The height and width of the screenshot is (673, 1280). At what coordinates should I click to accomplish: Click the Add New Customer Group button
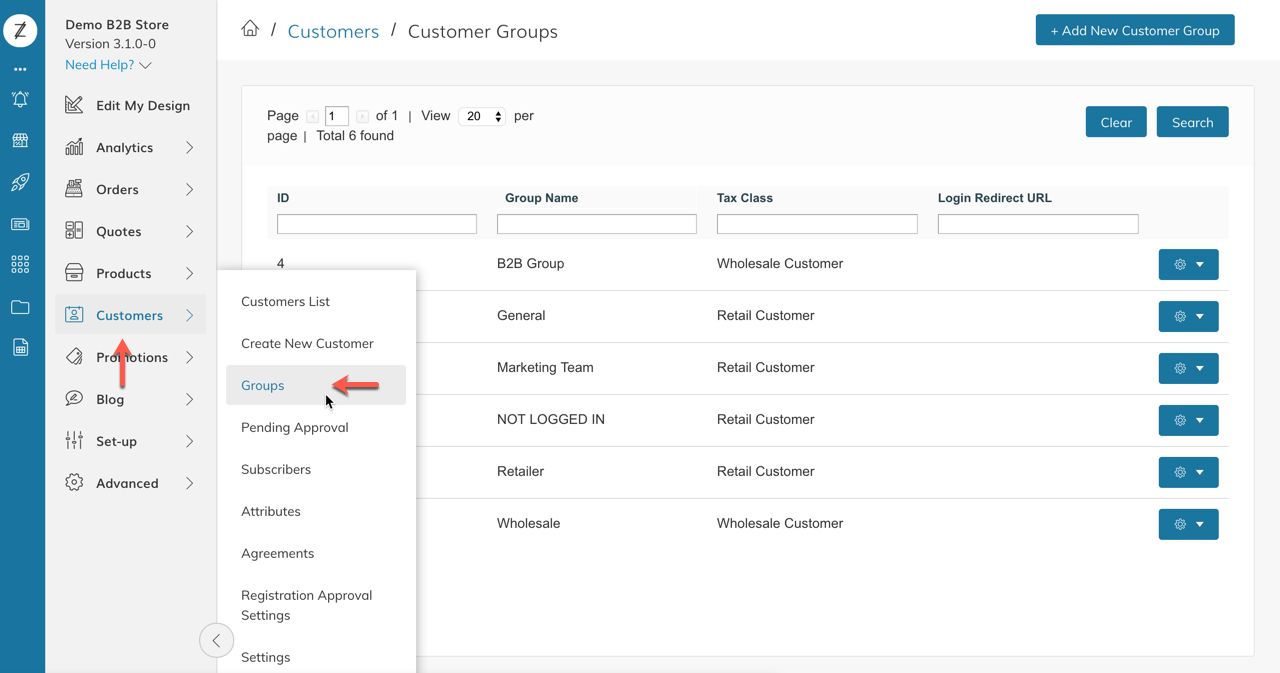pyautogui.click(x=1134, y=30)
